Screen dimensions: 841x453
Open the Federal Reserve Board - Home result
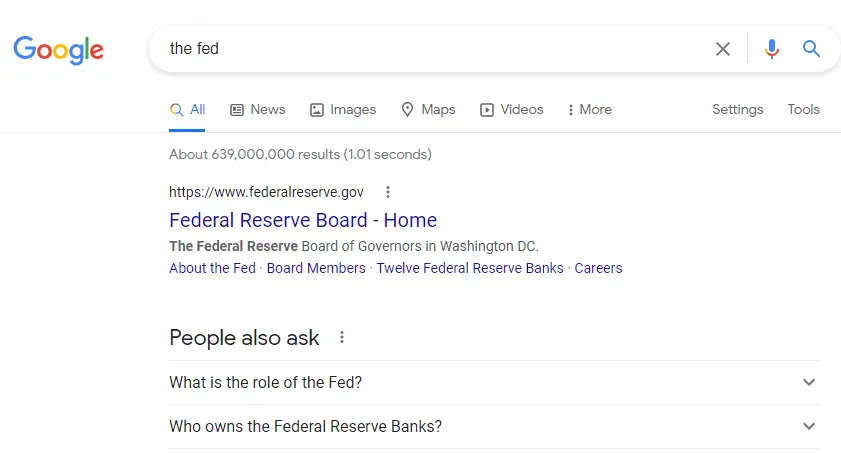point(303,220)
